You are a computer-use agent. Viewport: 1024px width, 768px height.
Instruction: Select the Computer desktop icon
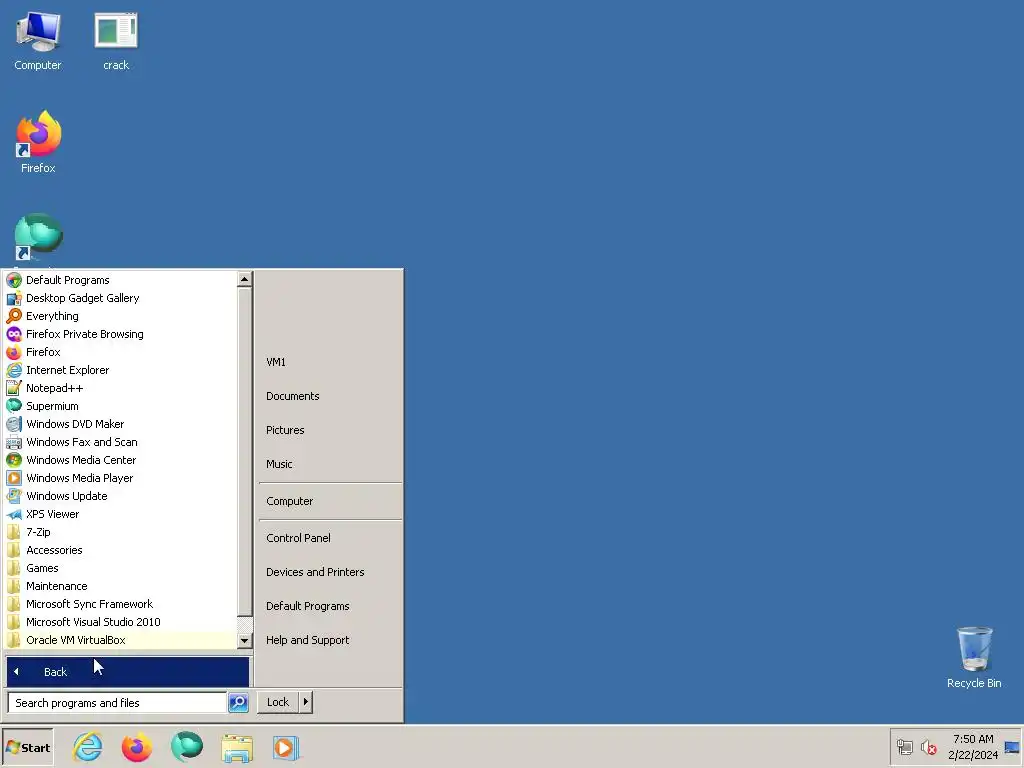[x=38, y=40]
